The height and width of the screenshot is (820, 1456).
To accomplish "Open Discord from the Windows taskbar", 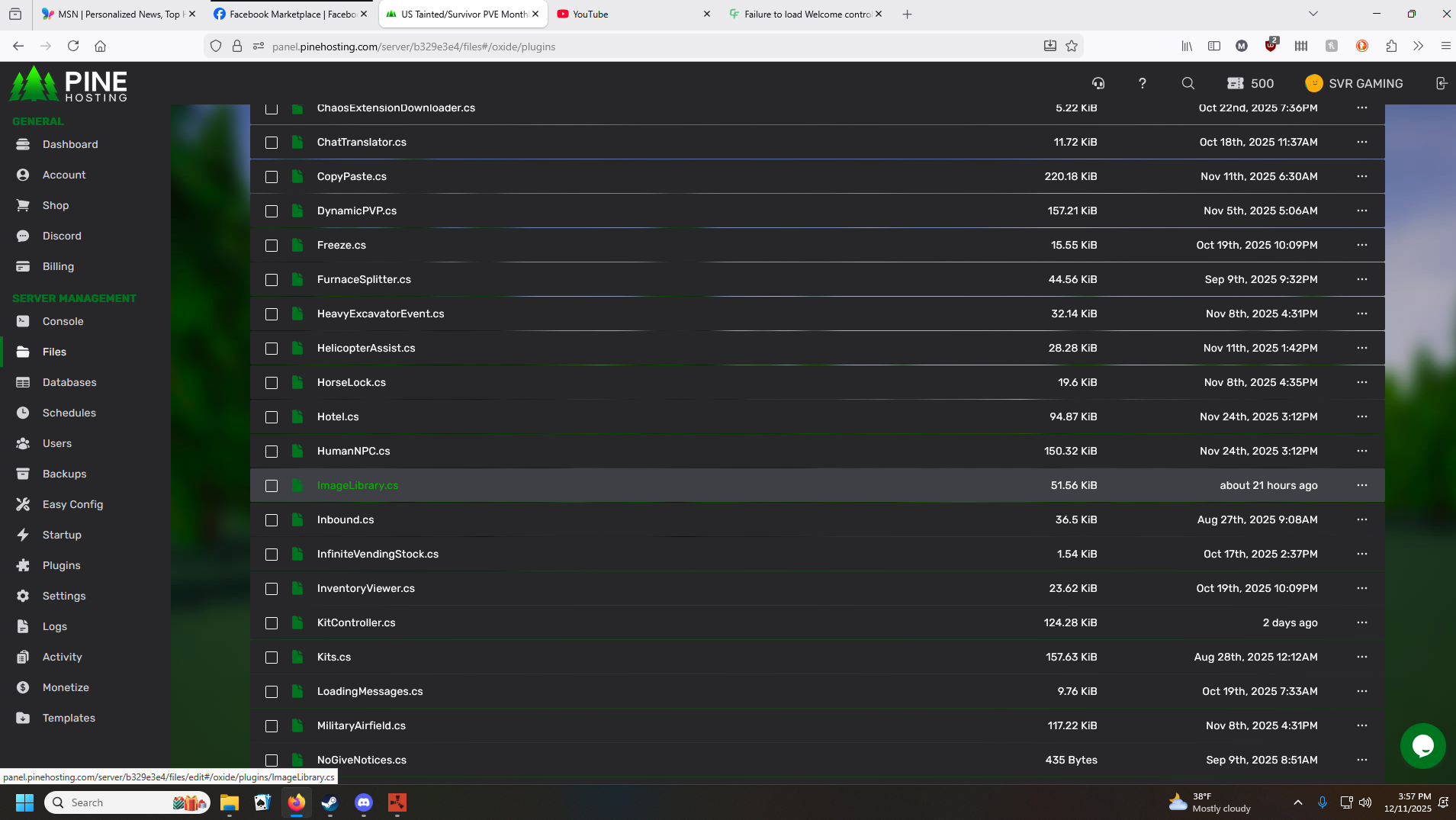I will tap(364, 802).
